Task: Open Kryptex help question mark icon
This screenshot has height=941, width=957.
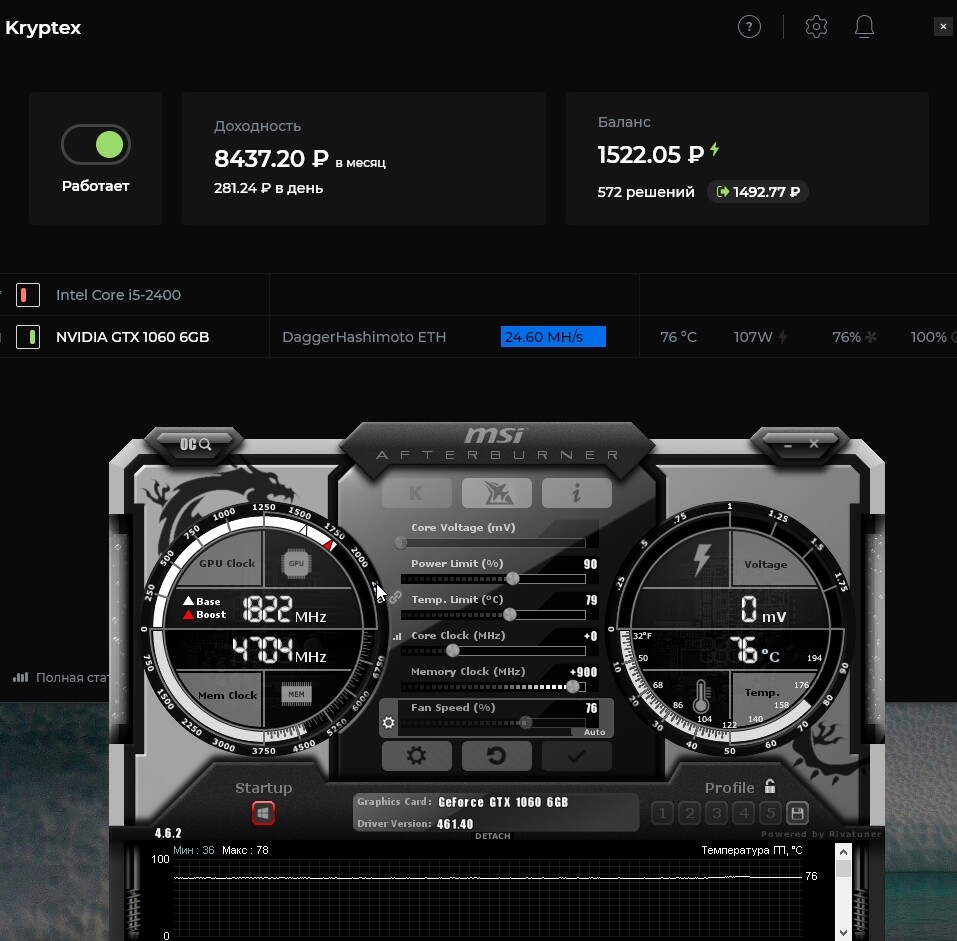Action: point(749,27)
